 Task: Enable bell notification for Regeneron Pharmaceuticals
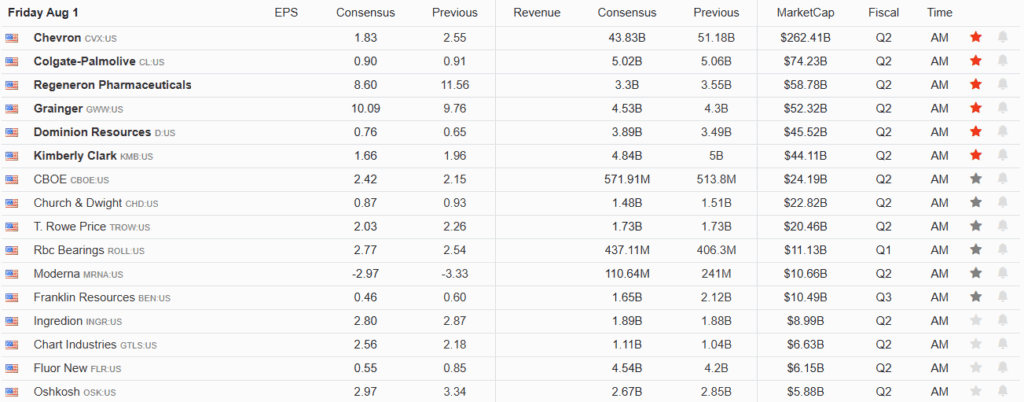1002,85
